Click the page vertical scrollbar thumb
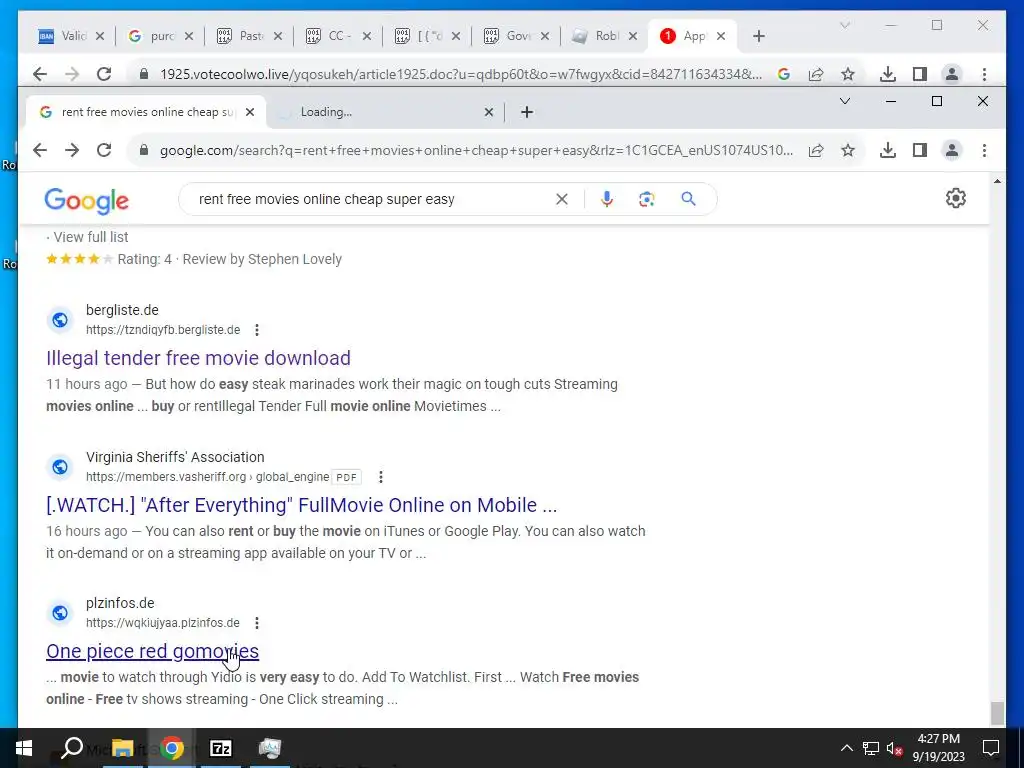The width and height of the screenshot is (1024, 768). tap(997, 713)
